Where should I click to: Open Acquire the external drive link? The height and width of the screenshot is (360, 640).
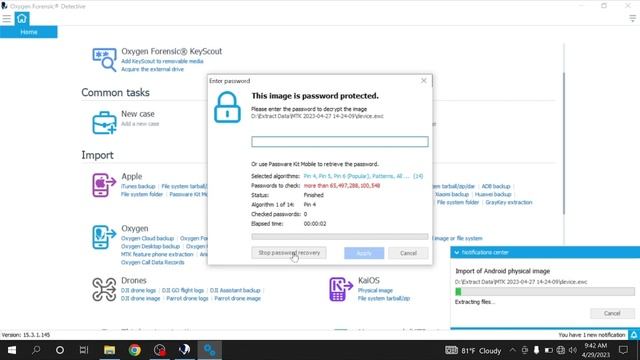tap(152, 69)
